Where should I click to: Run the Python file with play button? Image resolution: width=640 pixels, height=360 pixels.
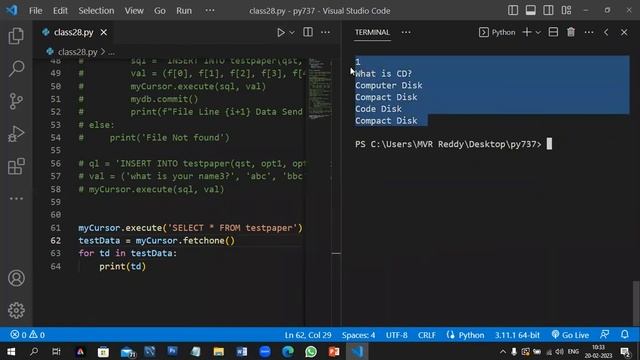(x=281, y=32)
